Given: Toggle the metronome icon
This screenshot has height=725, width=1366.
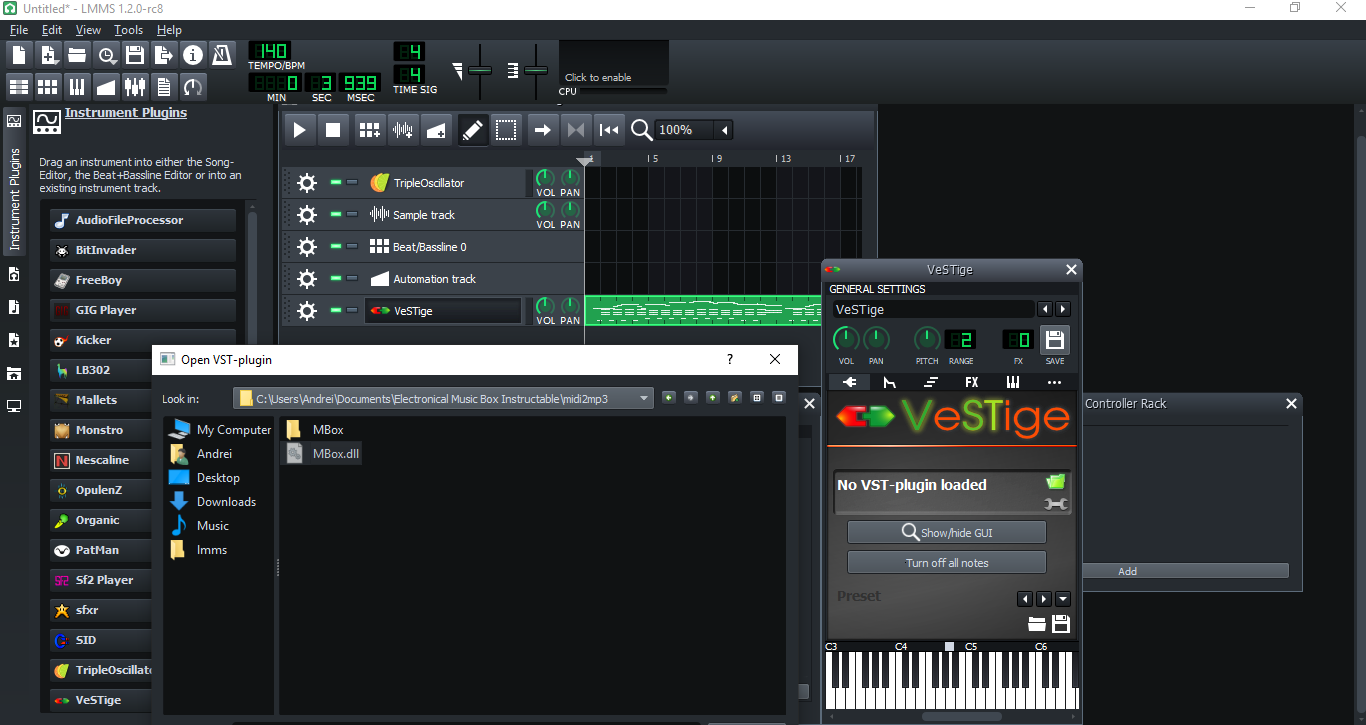Looking at the screenshot, I should coord(222,54).
